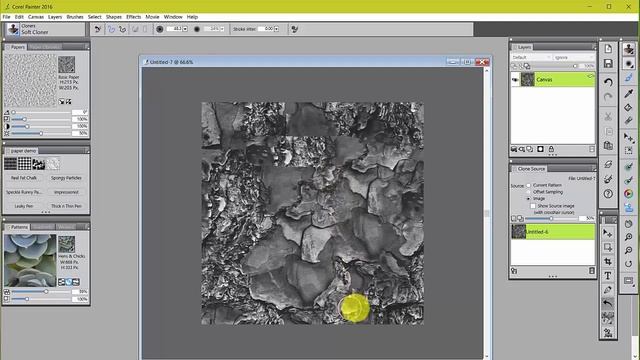Click the Save icon
640x360 pixels.
[x=608, y=63]
